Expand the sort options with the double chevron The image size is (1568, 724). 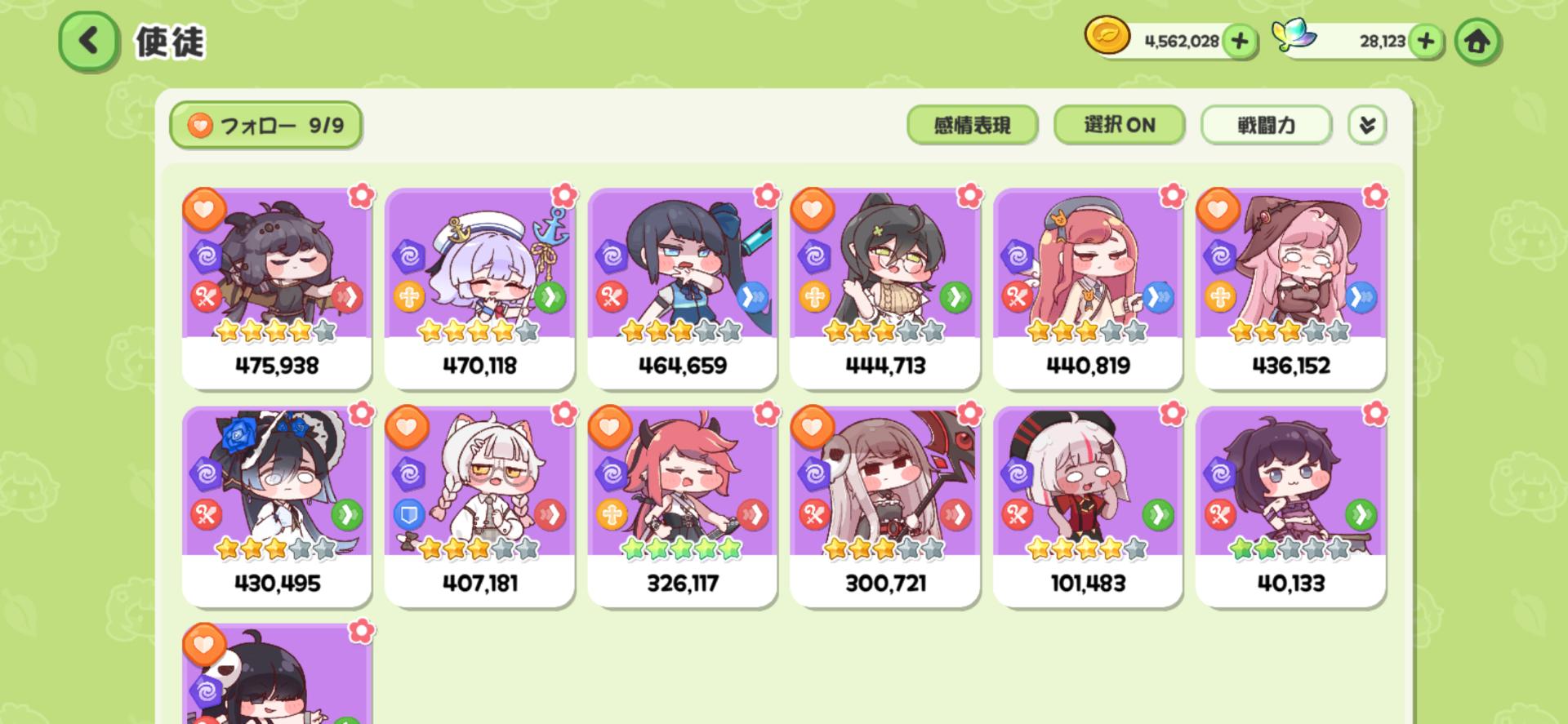click(1367, 125)
